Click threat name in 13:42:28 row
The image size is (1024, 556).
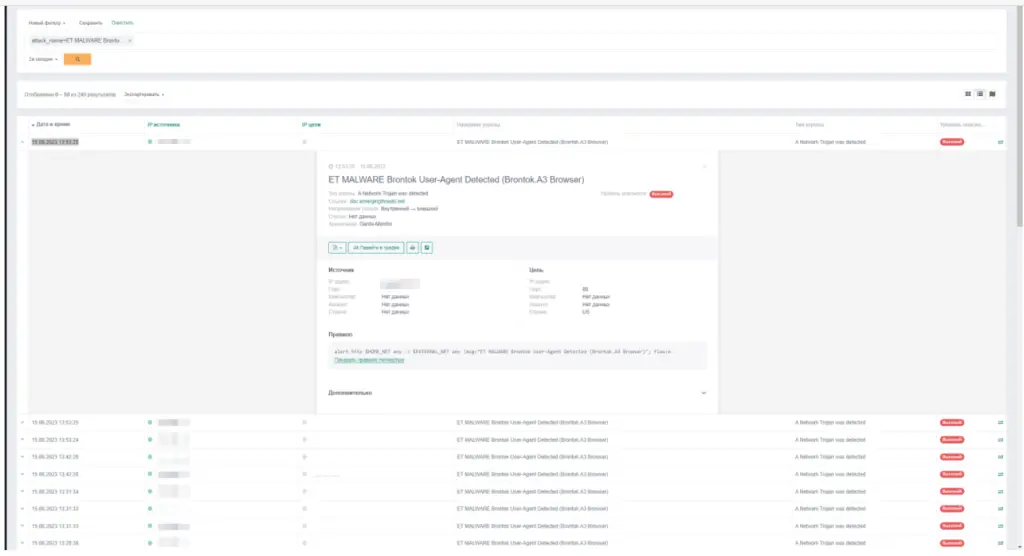tap(532, 474)
